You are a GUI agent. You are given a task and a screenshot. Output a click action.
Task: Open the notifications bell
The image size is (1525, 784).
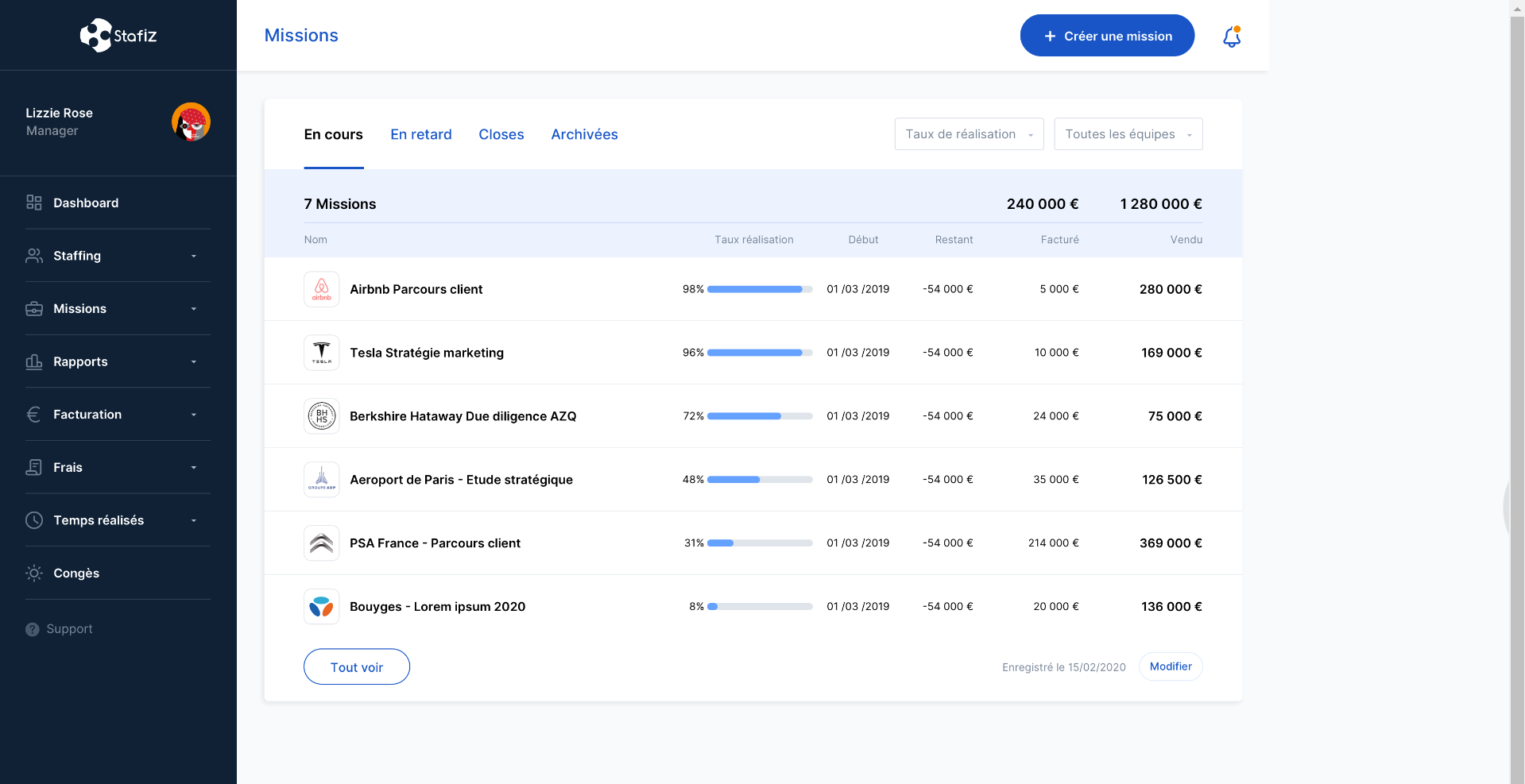(x=1232, y=37)
